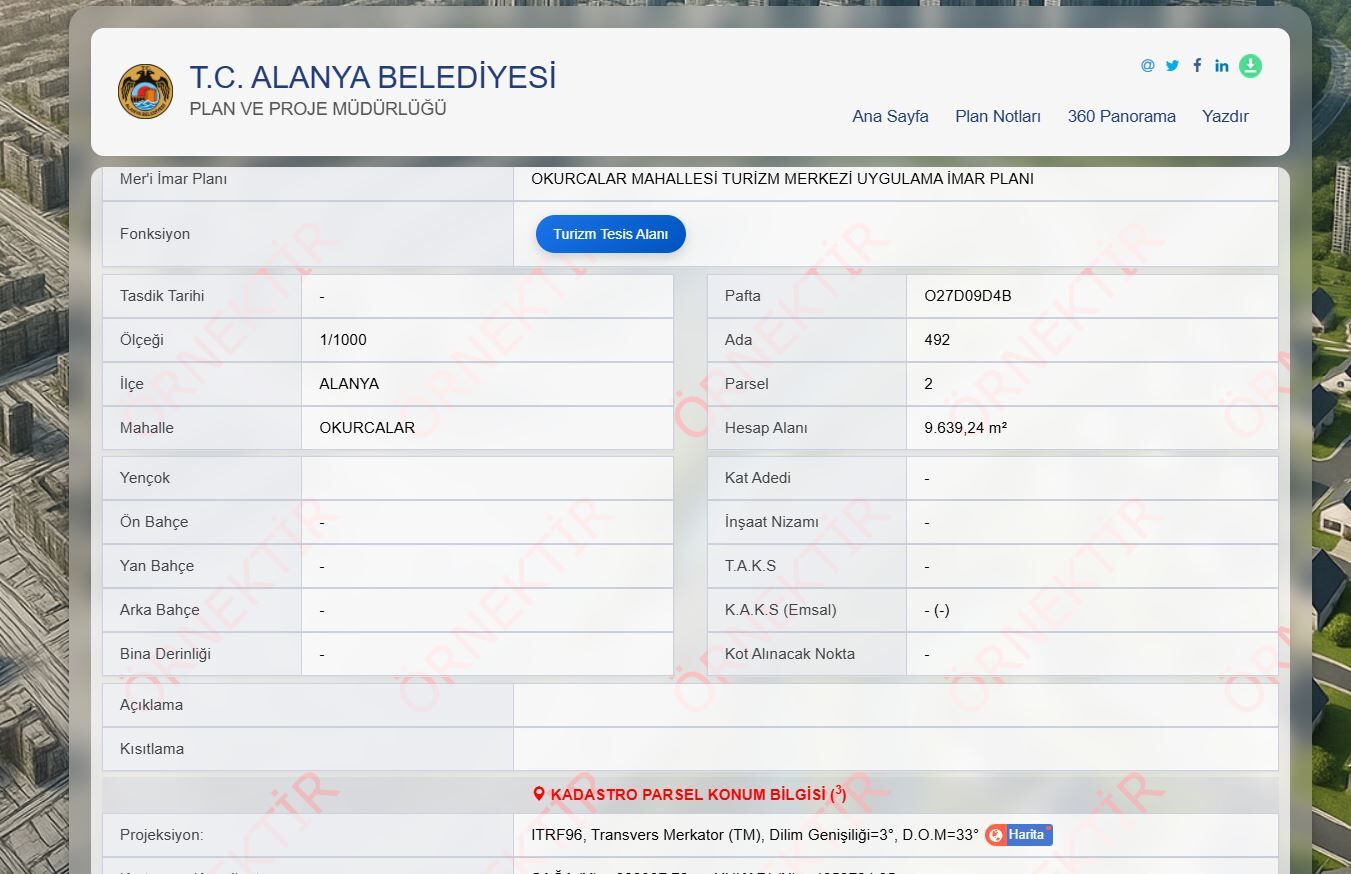Click the T.A.K.S label
Image resolution: width=1351 pixels, height=874 pixels.
(750, 566)
